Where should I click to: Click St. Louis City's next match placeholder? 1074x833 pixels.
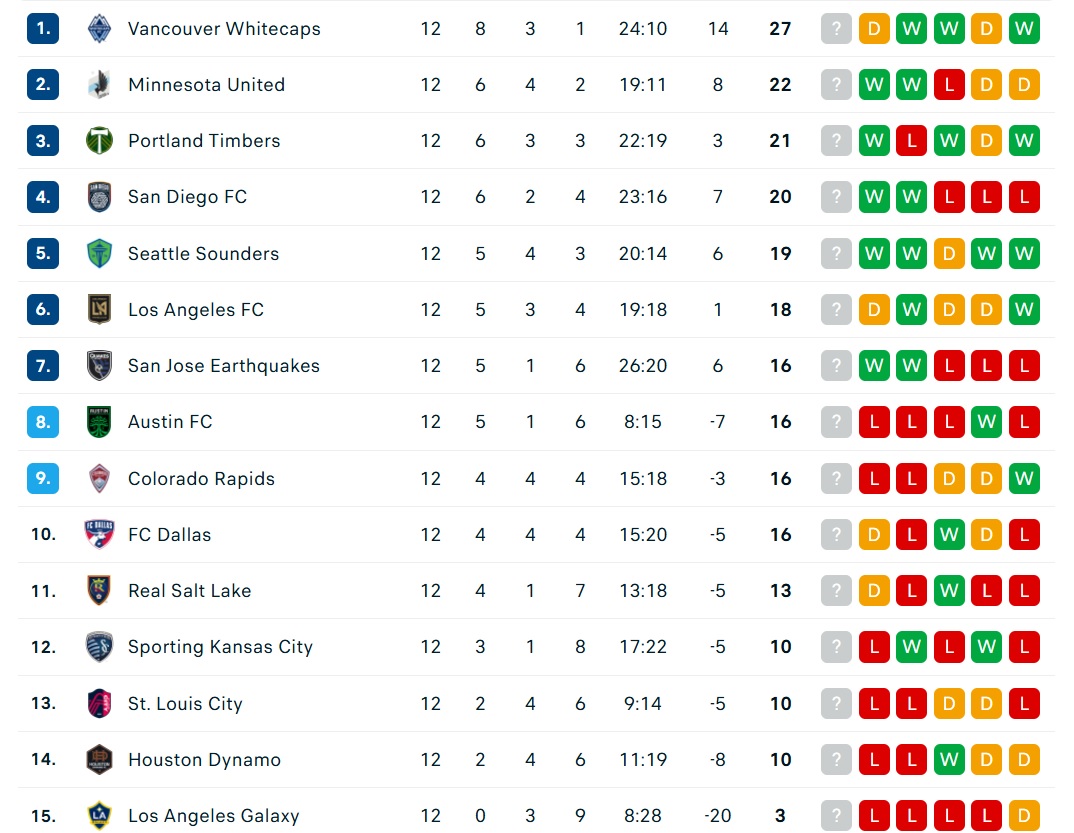point(836,703)
